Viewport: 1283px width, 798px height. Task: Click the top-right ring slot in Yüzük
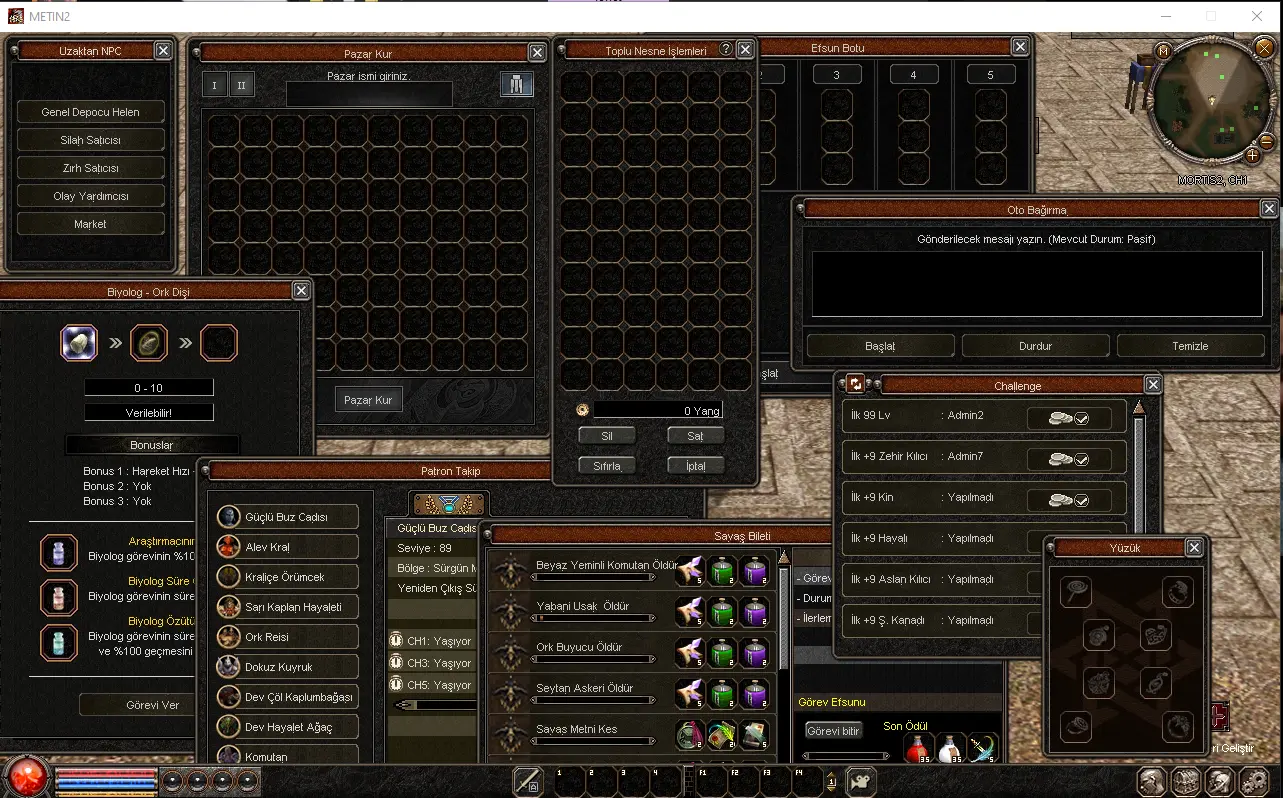pos(1178,592)
